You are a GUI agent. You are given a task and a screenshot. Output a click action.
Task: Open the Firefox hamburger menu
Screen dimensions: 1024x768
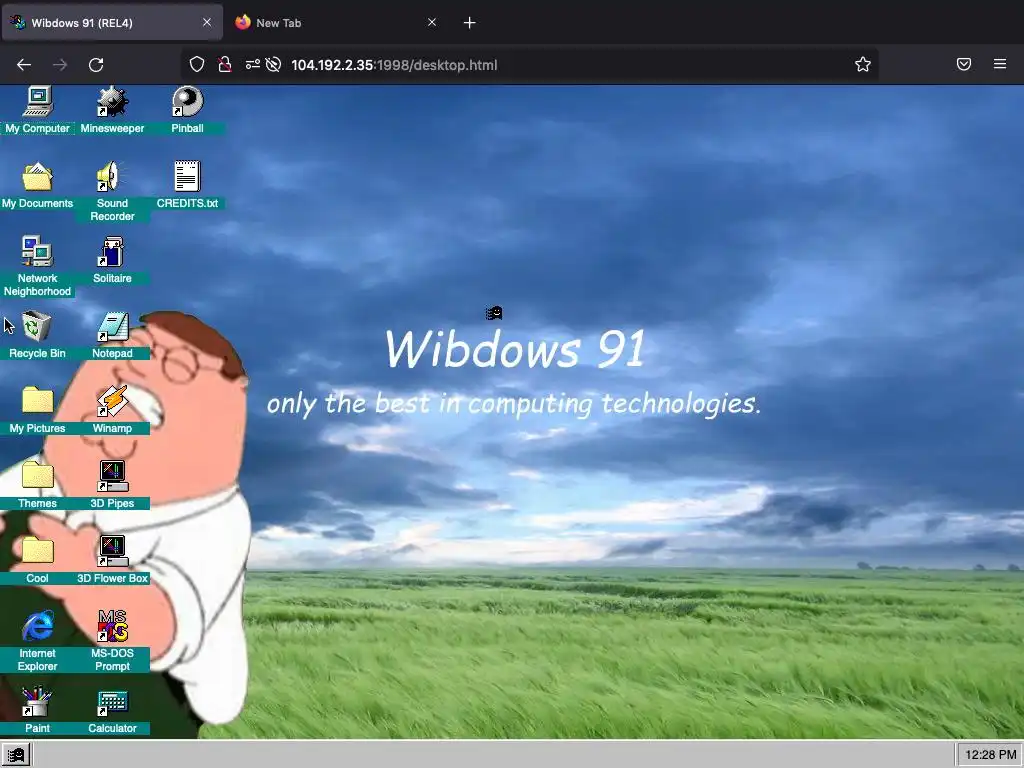1000,64
